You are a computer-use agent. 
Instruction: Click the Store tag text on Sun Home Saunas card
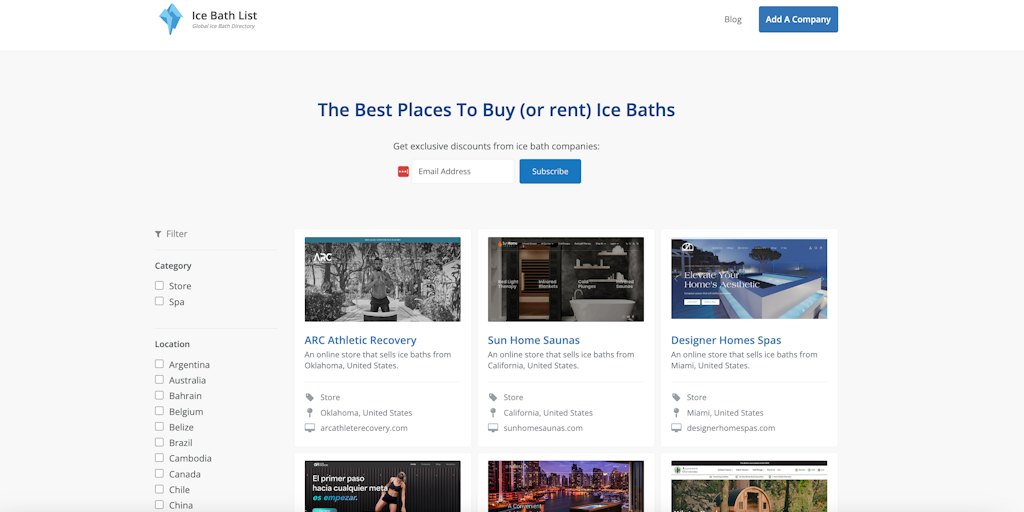pyautogui.click(x=513, y=397)
